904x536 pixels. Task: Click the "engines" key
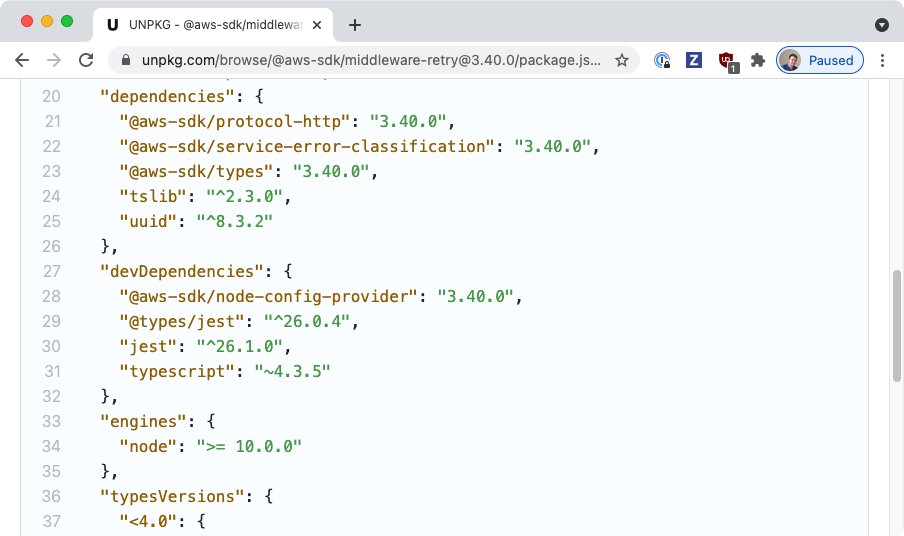pos(144,421)
